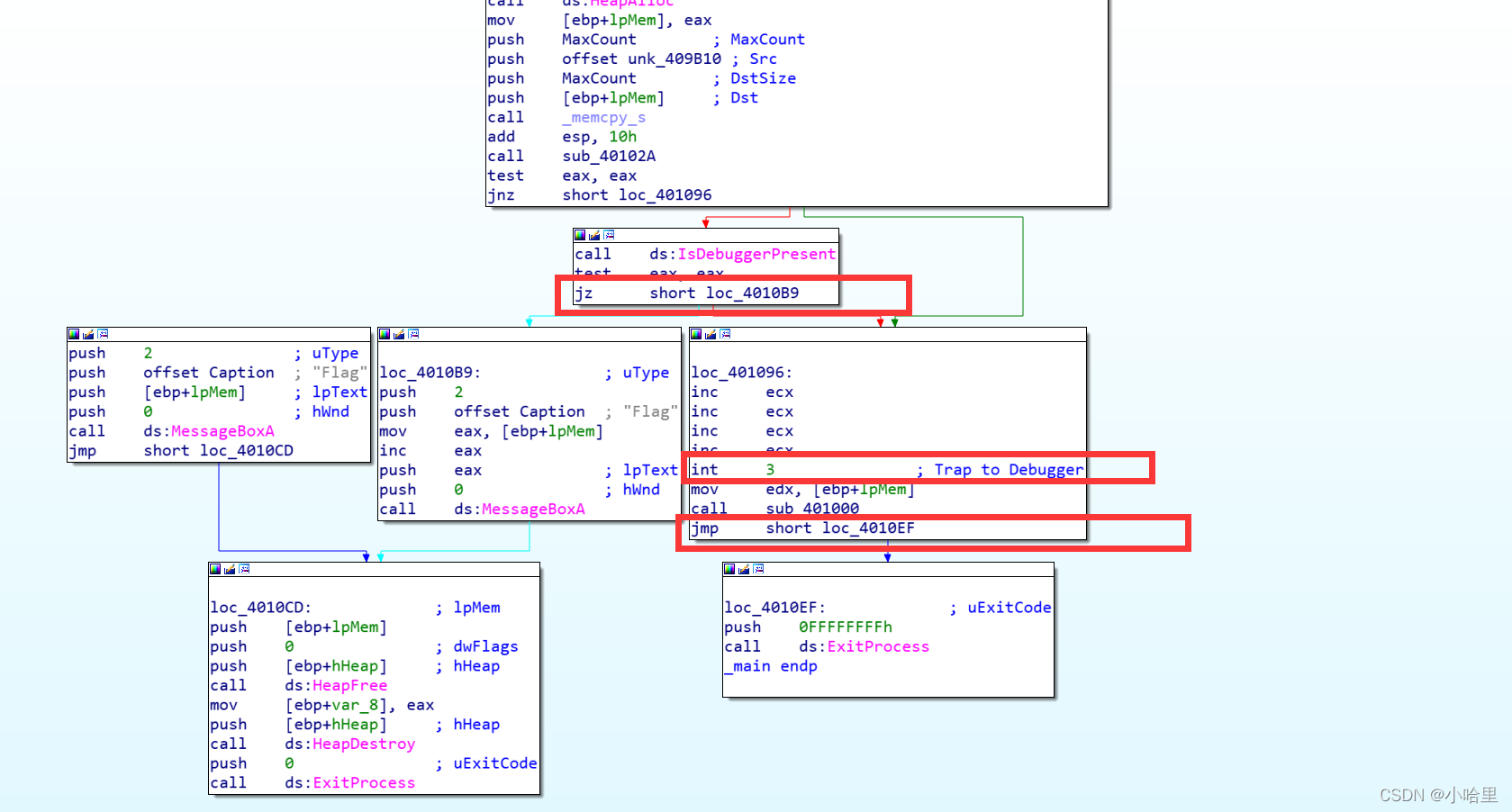The height and width of the screenshot is (812, 1512).
Task: Open color palette icon on loc_401096 node
Action: coord(696,334)
